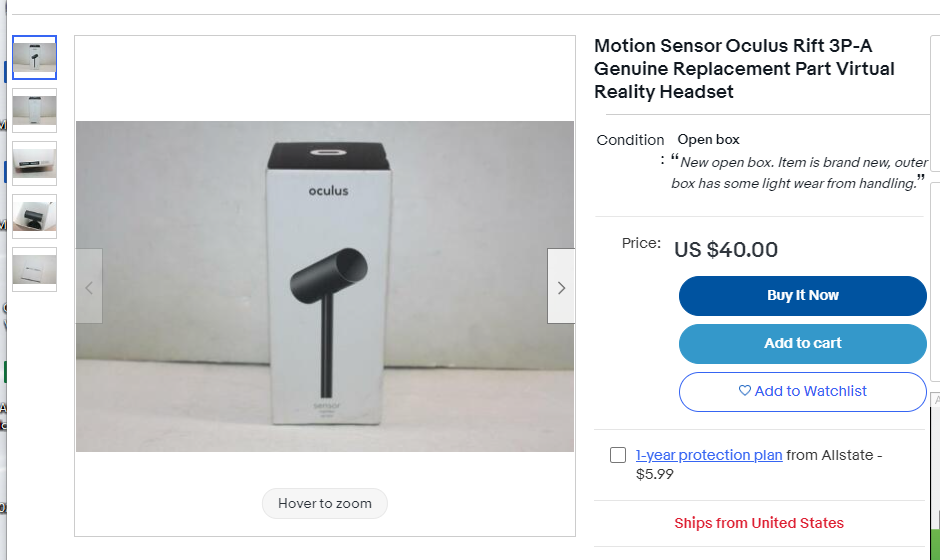The width and height of the screenshot is (940, 560).
Task: Click the seller's condition description quote
Action: click(x=798, y=173)
